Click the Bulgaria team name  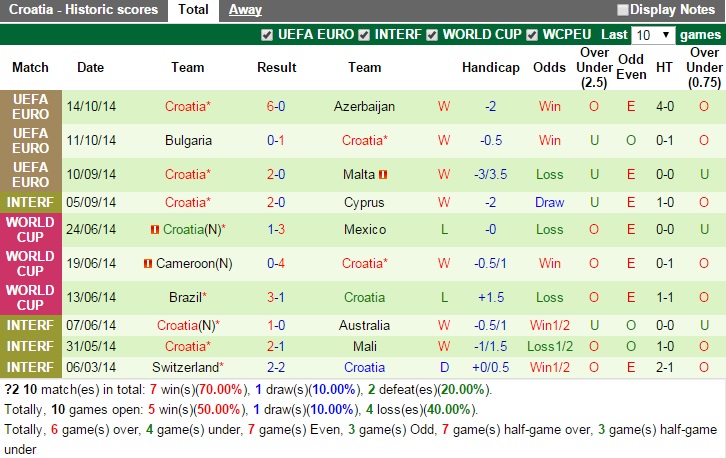pos(188,140)
